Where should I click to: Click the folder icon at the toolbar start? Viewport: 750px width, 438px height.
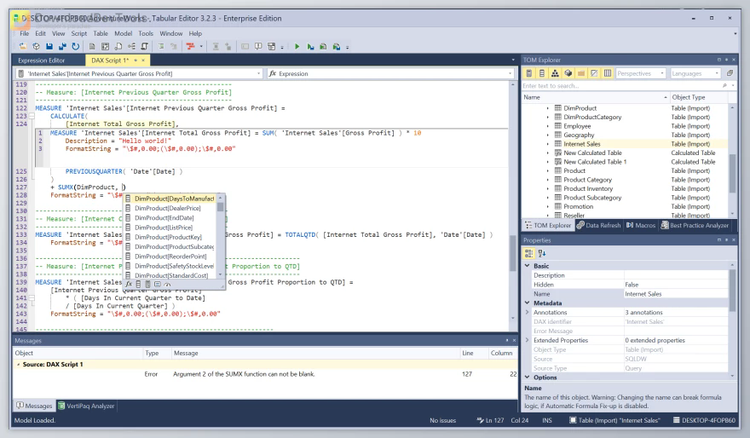22,46
